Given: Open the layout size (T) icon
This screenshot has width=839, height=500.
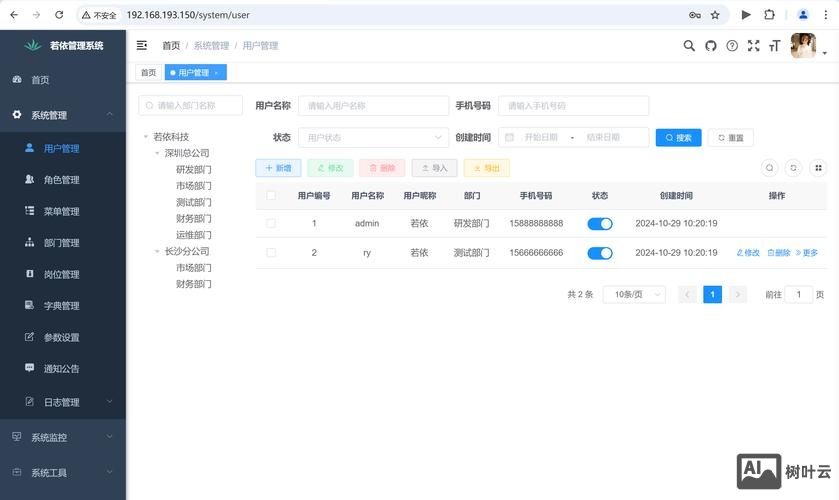Looking at the screenshot, I should click(x=775, y=46).
